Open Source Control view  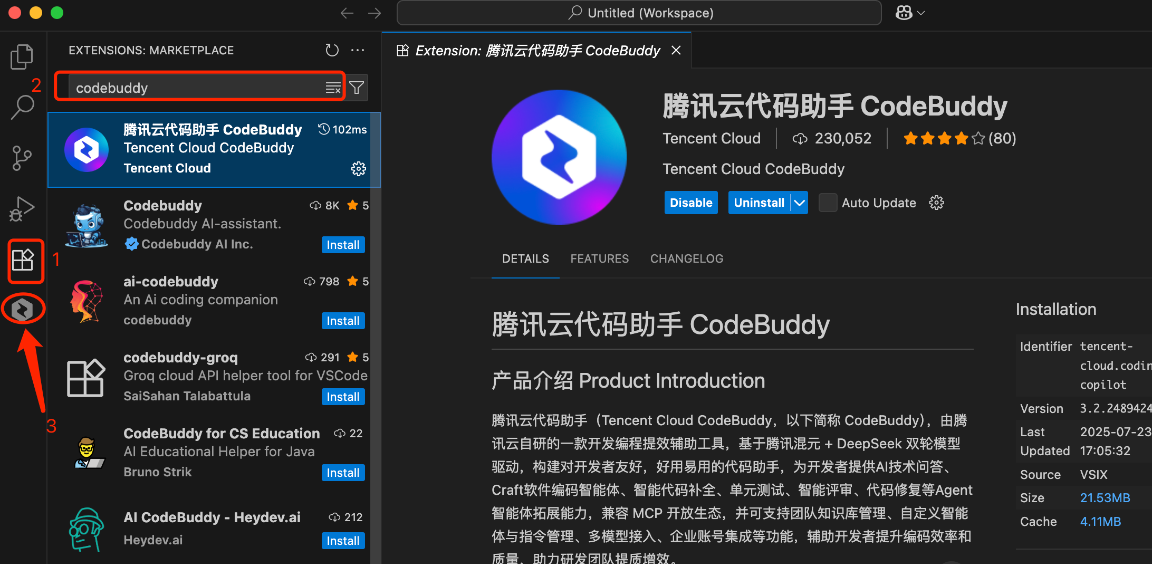point(23,158)
